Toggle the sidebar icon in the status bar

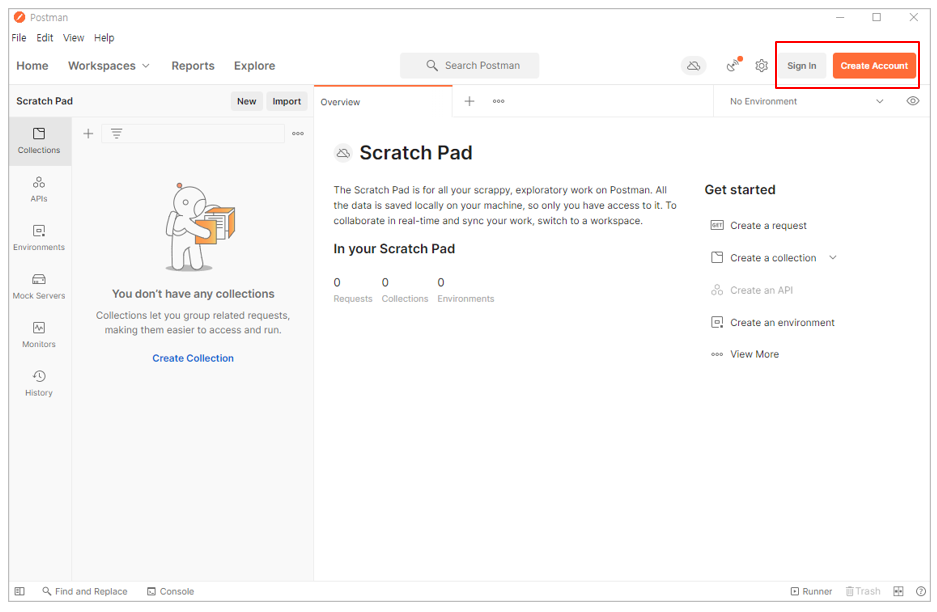pyautogui.click(x=19, y=591)
